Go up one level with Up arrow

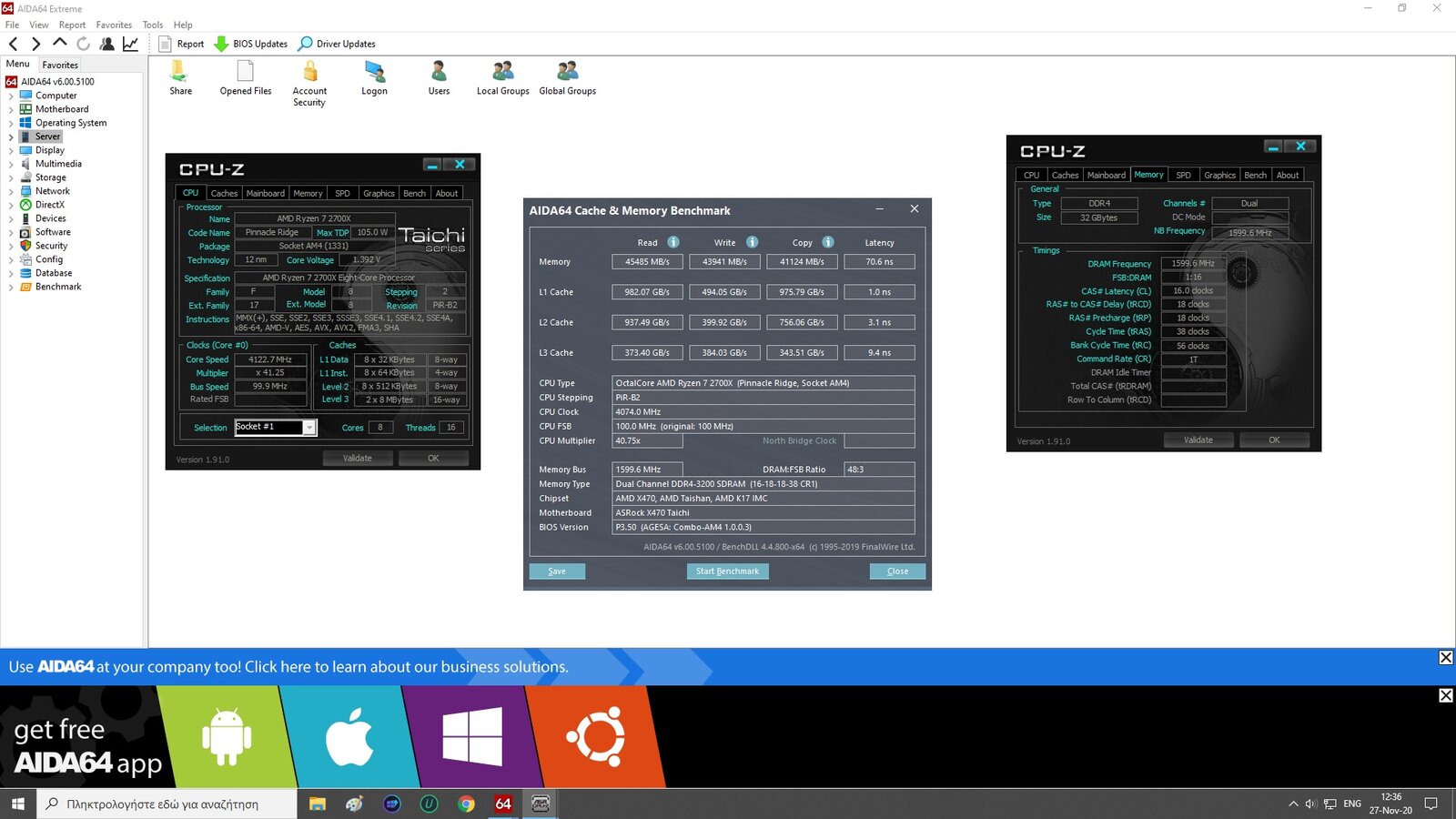tap(59, 43)
